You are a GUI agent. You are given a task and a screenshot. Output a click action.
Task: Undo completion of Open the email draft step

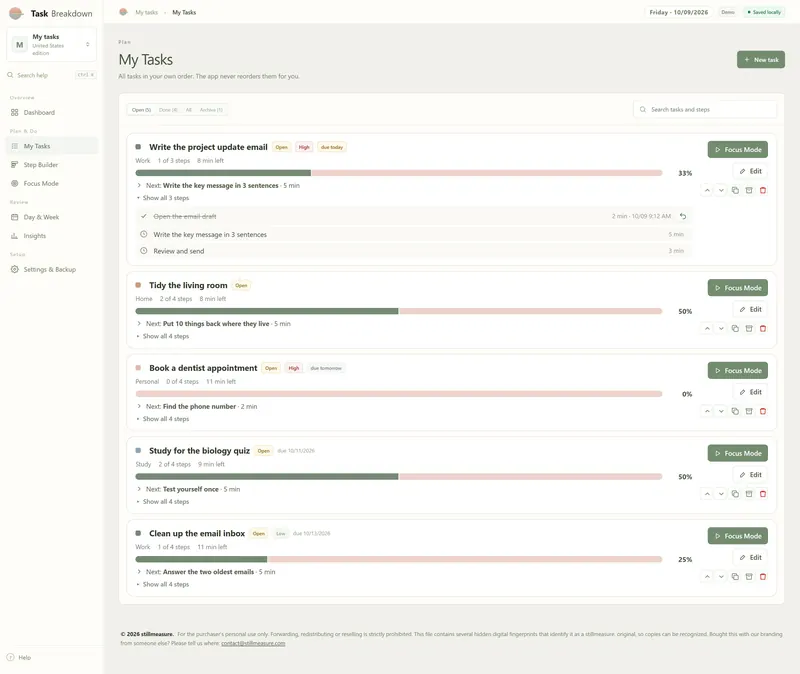[x=683, y=216]
